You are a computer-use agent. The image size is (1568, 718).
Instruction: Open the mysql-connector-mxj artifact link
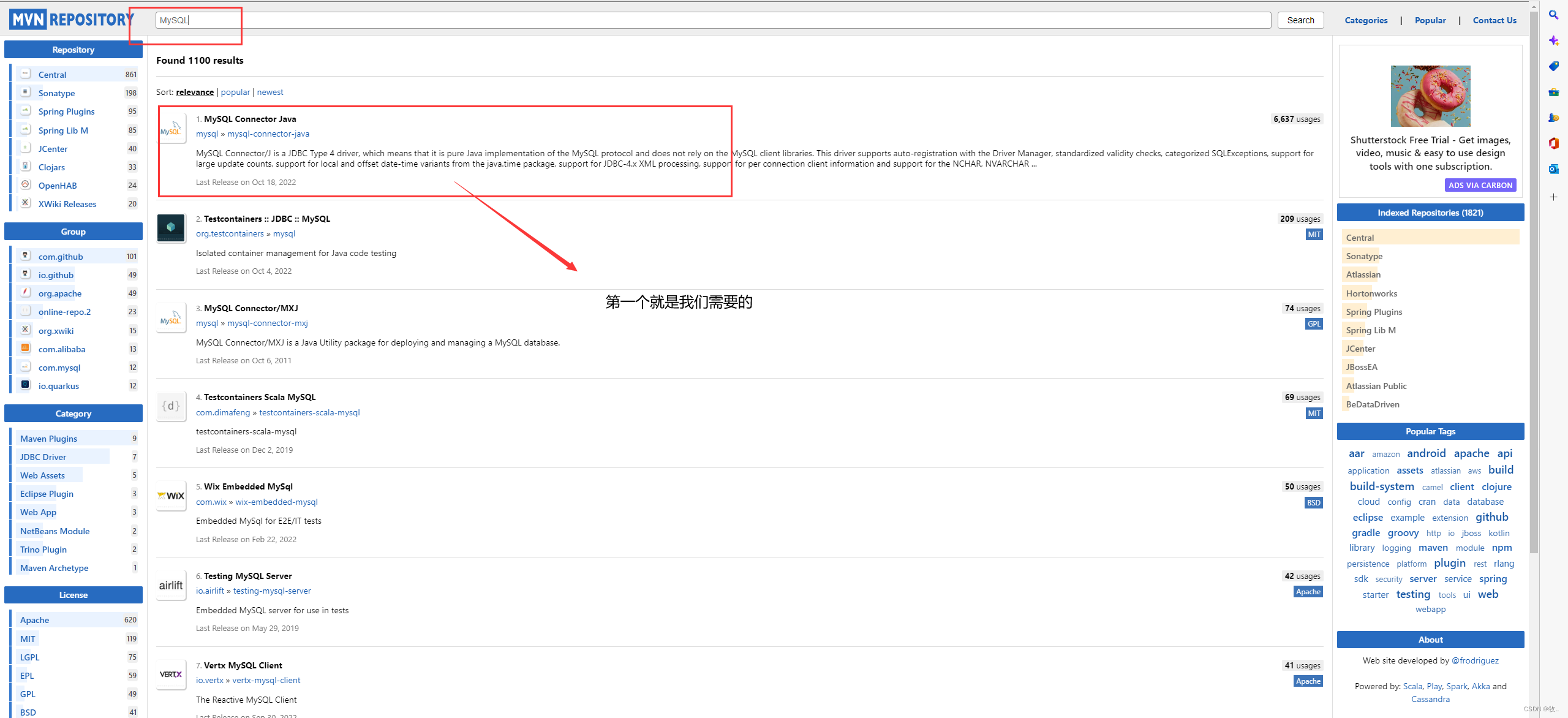coord(268,323)
